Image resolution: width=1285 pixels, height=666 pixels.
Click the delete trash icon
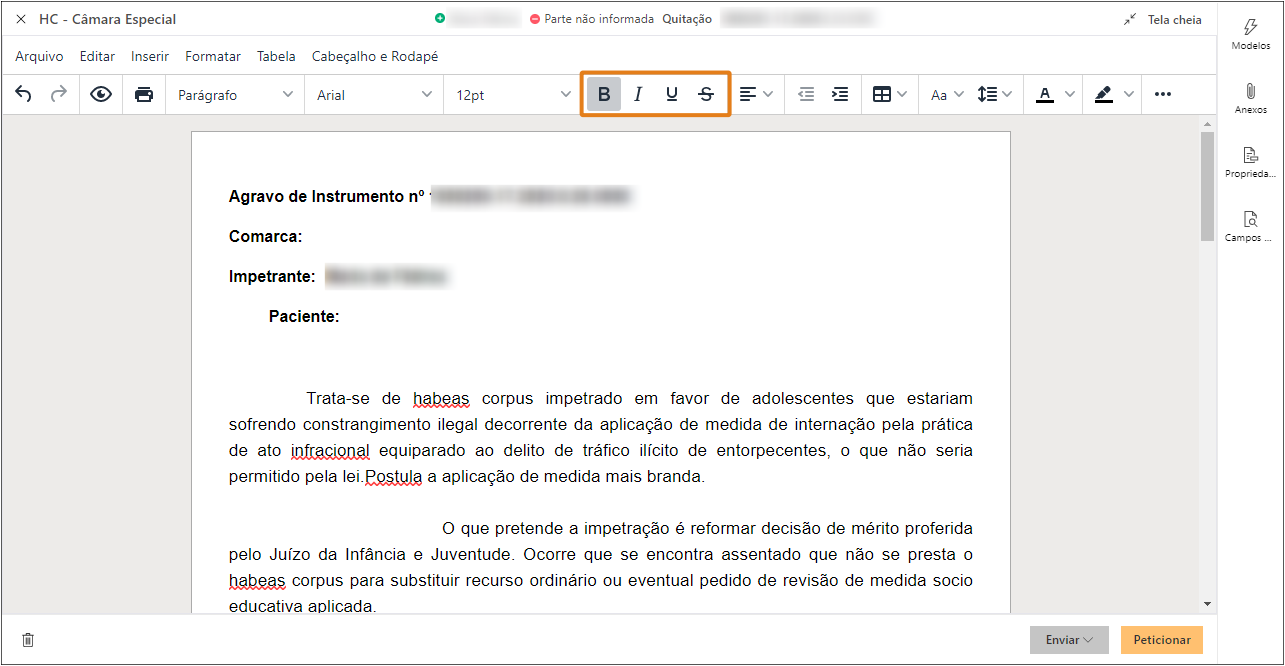pyautogui.click(x=28, y=639)
